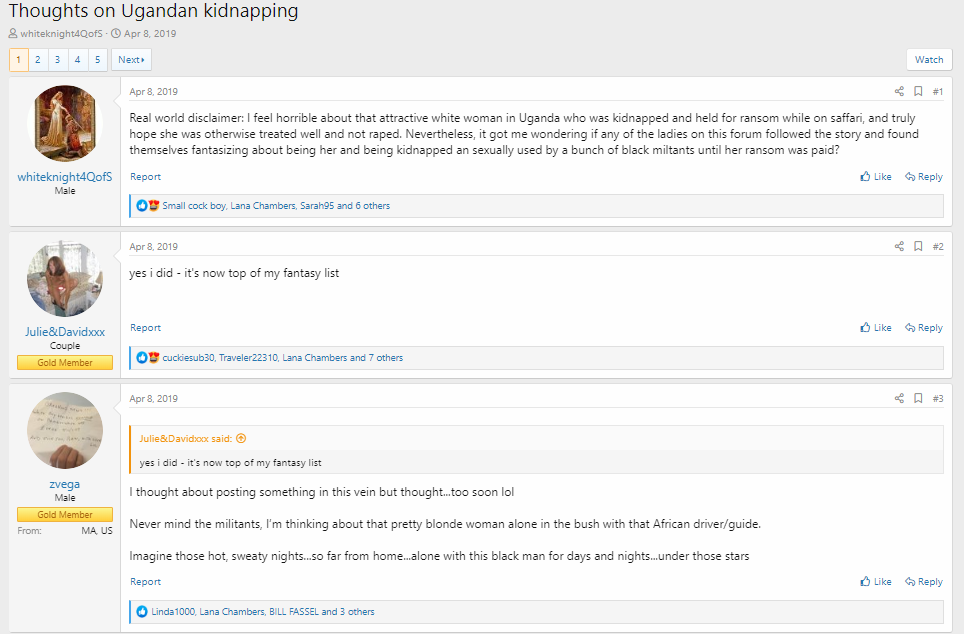Like Julie&Davidxxx's post

(x=875, y=328)
